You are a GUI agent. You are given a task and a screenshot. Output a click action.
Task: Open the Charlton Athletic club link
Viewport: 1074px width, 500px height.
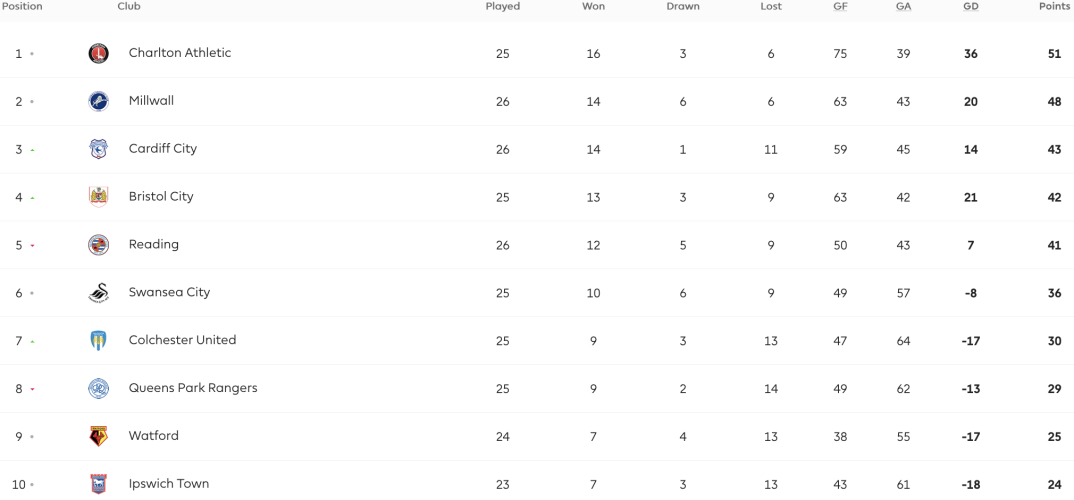[x=180, y=53]
